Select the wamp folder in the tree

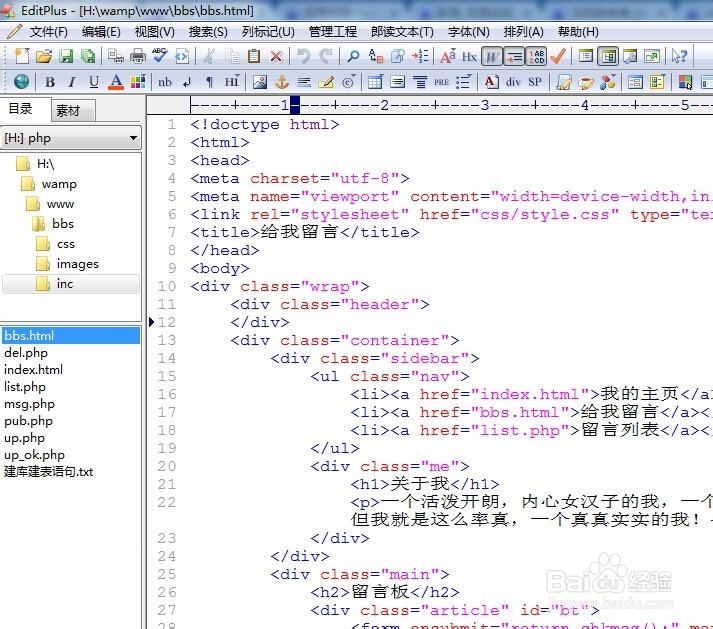click(x=59, y=184)
